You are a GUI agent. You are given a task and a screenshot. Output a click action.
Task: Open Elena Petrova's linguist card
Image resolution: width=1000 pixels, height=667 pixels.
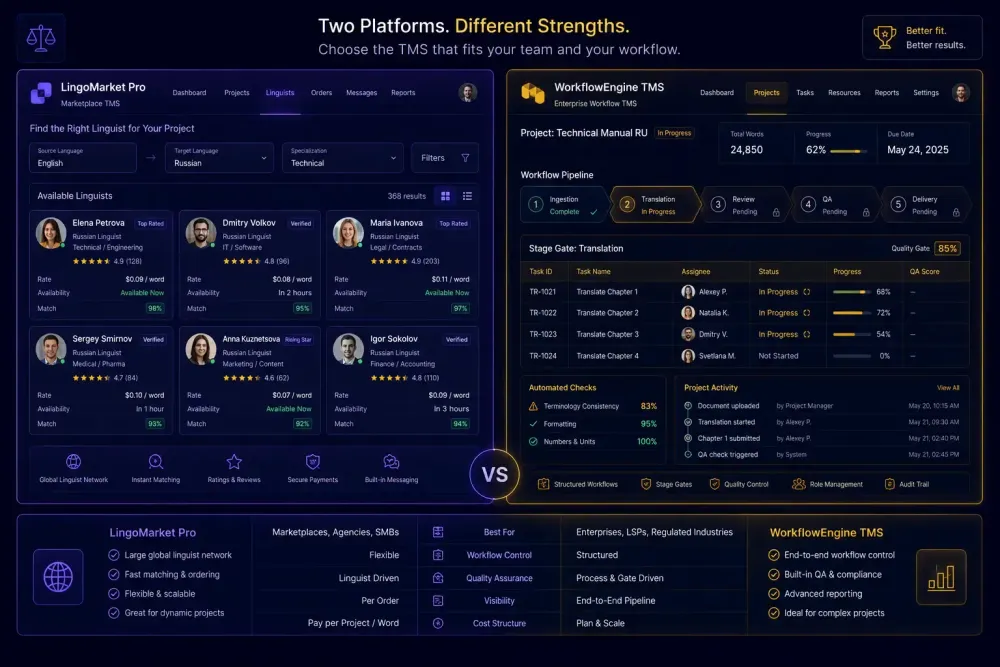(101, 265)
